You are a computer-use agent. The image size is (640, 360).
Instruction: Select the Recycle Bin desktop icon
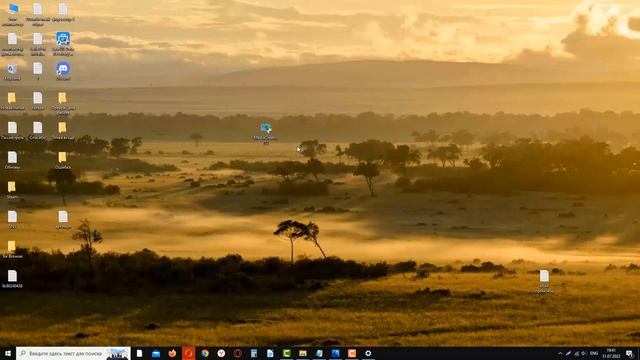pos(12,71)
